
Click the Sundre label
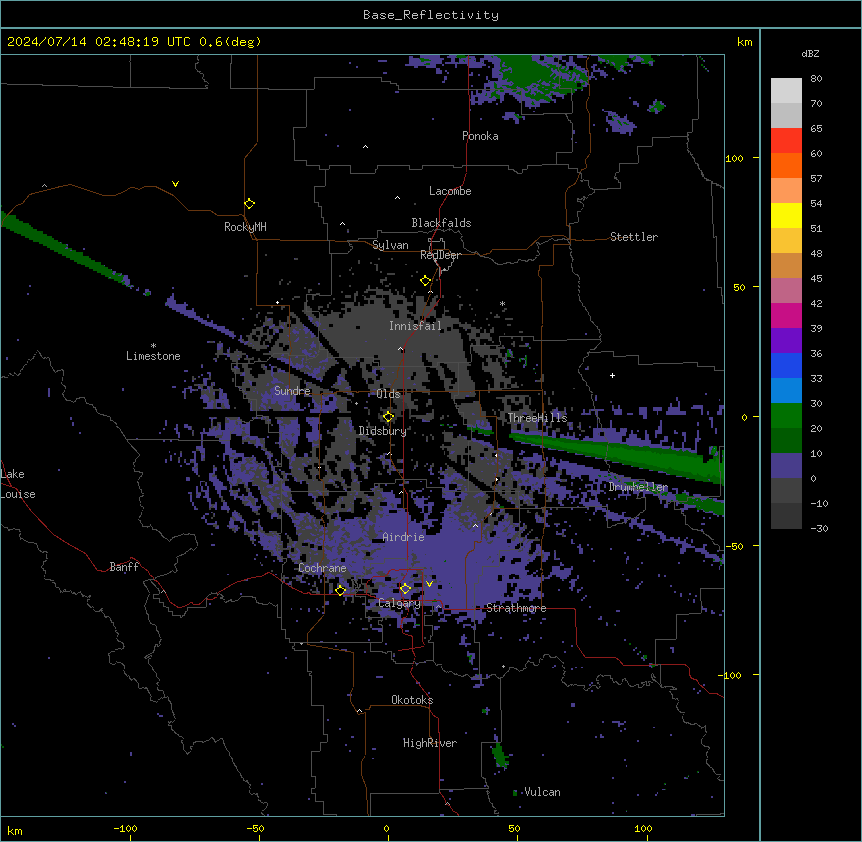point(292,391)
